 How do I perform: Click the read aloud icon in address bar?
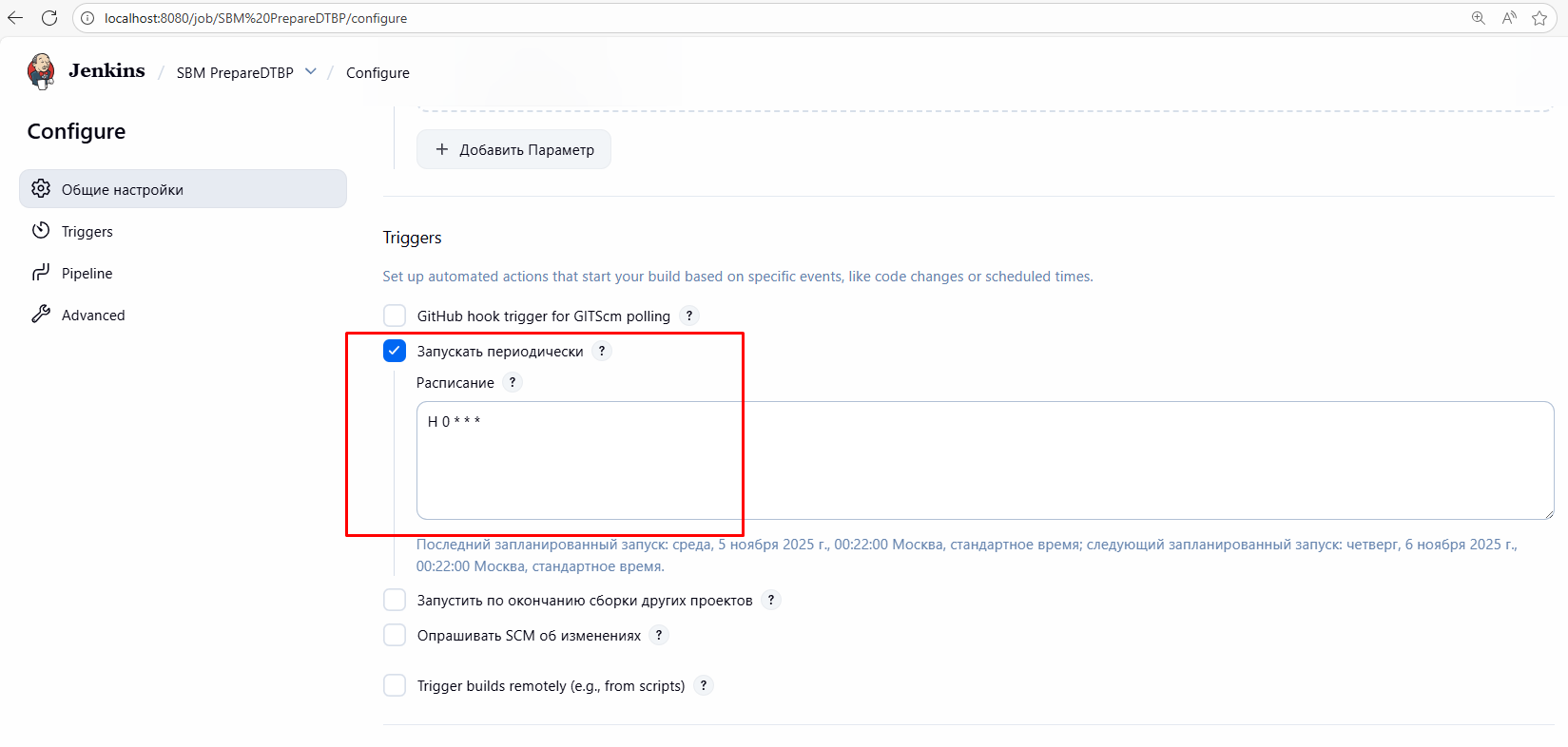click(1509, 18)
